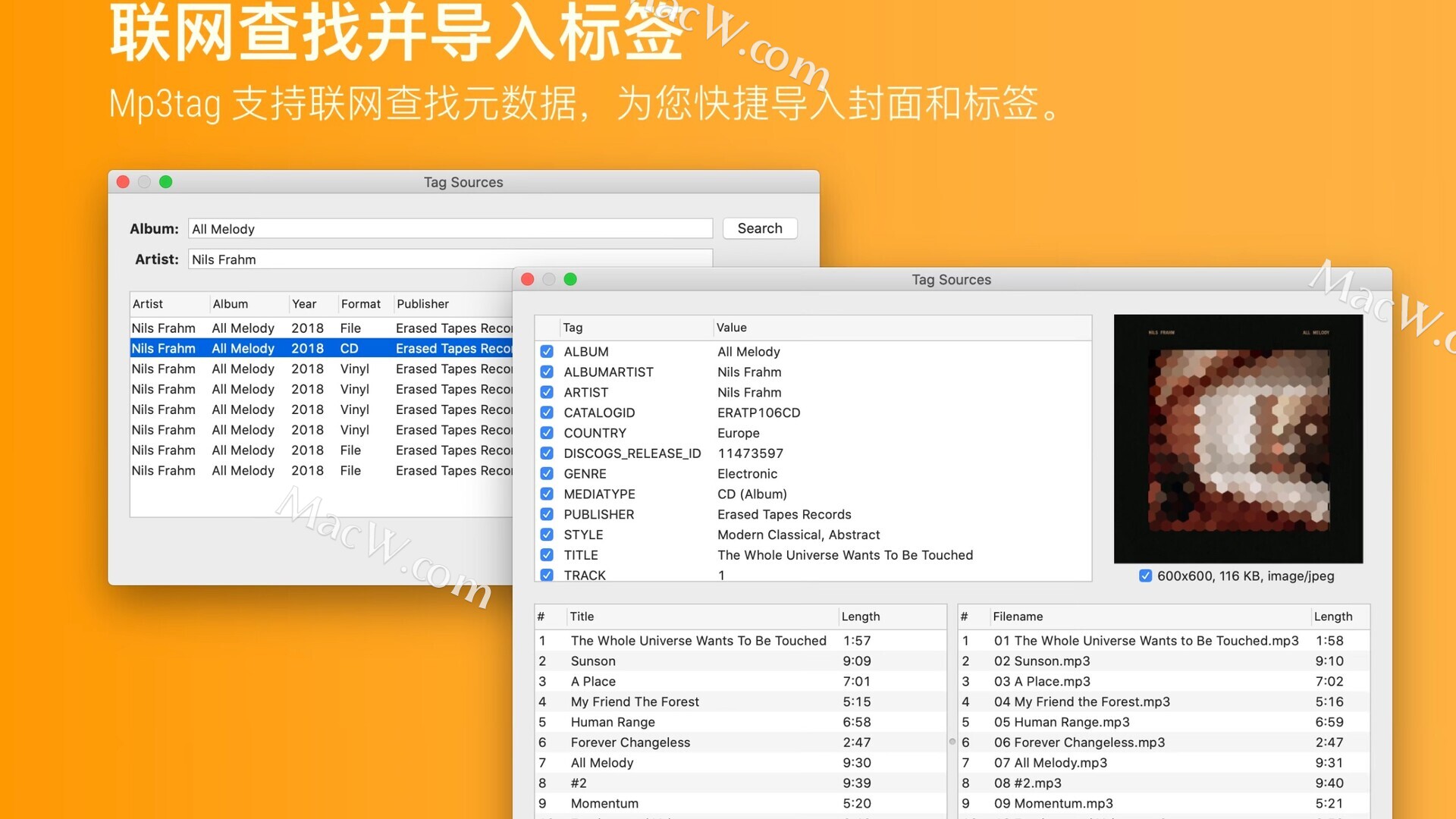
Task: Click the Value column header
Action: tap(902, 328)
